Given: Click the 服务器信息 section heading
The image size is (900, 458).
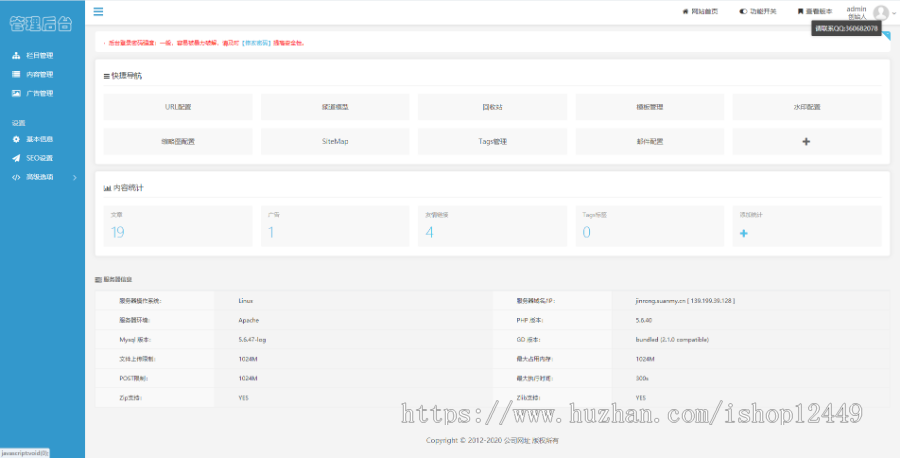Looking at the screenshot, I should tap(114, 280).
